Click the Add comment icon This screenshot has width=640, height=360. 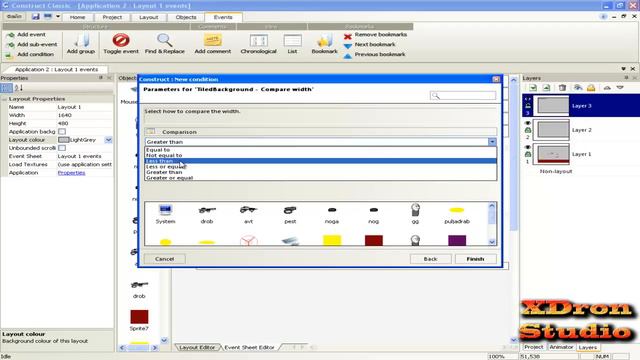coord(212,40)
